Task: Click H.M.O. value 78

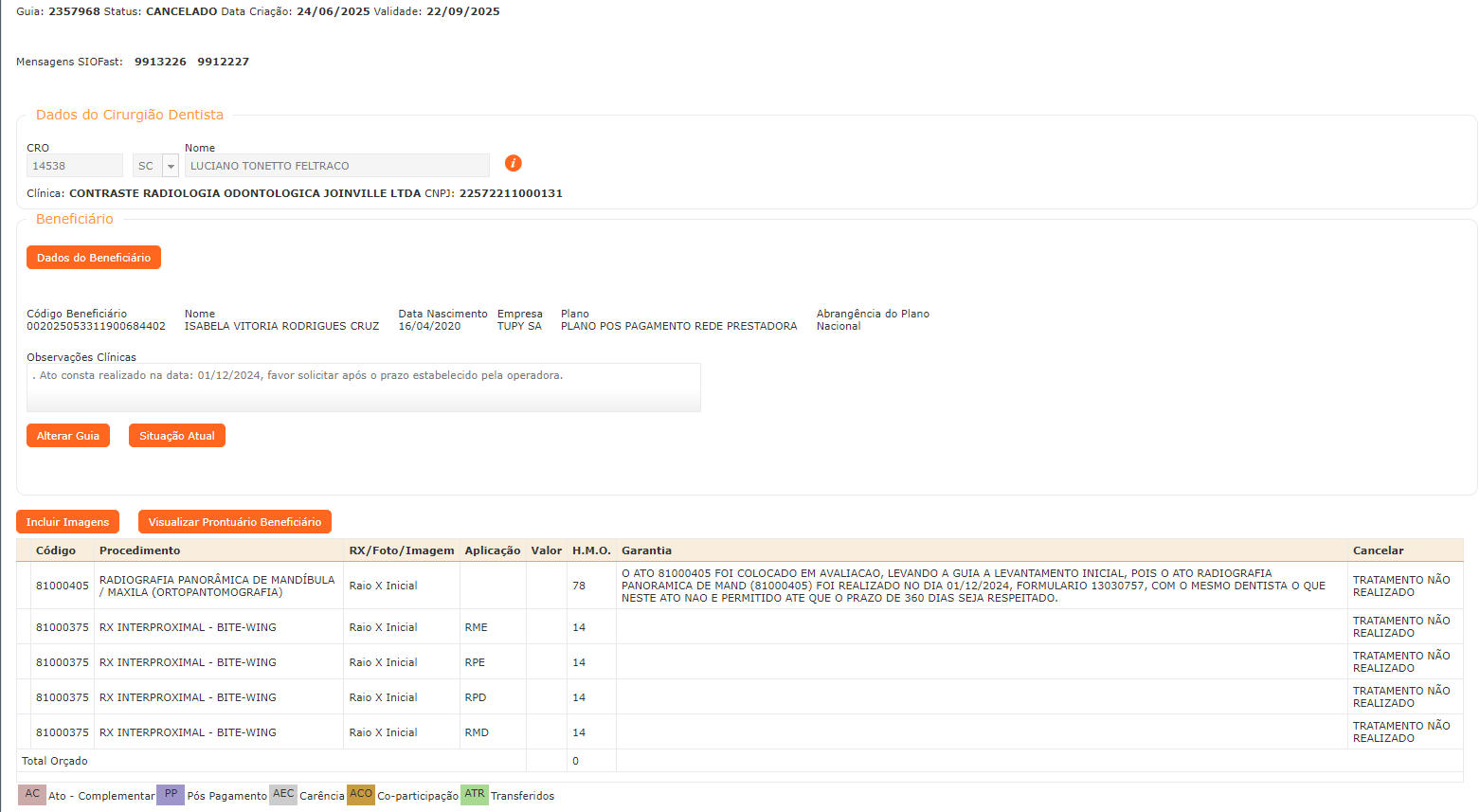Action: 579,586
